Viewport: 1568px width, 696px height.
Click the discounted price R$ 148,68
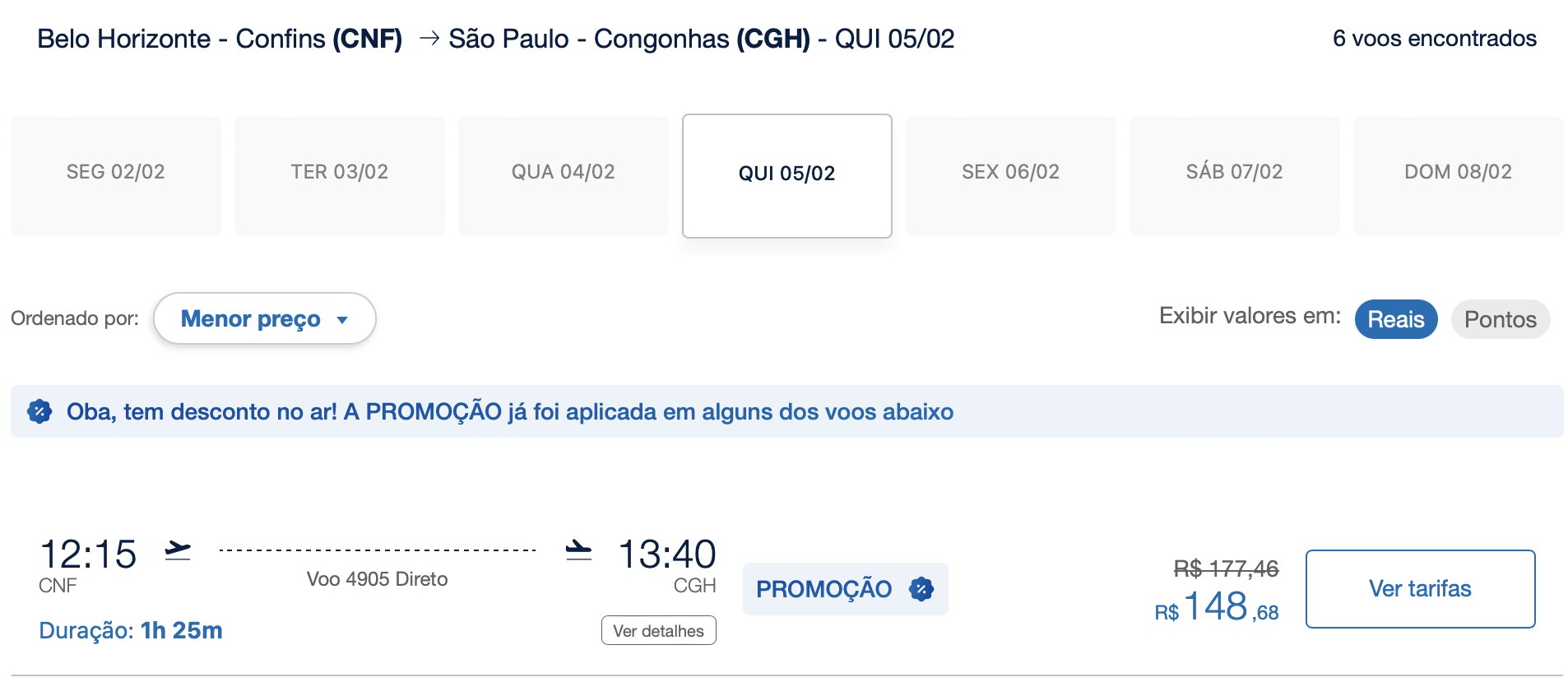[x=1217, y=608]
